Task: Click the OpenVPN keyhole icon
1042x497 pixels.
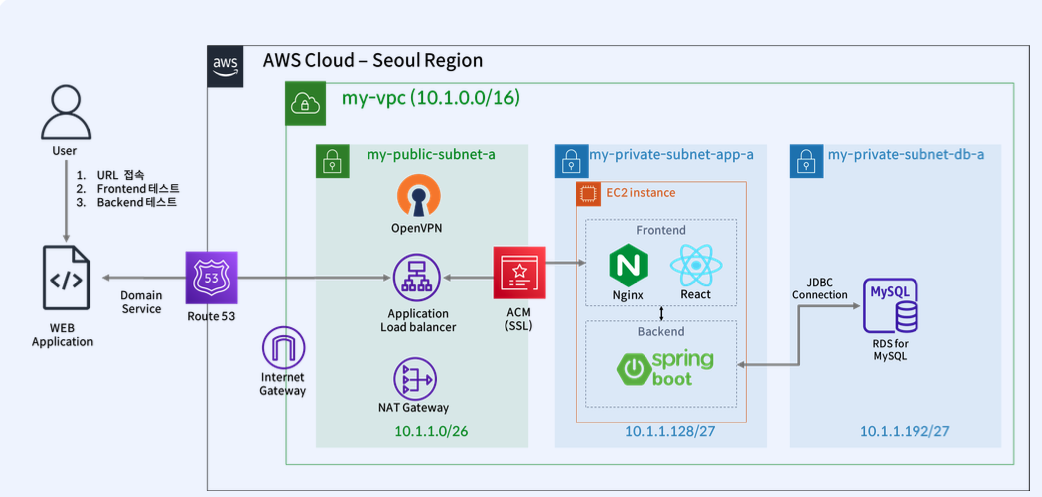Action: click(x=419, y=197)
